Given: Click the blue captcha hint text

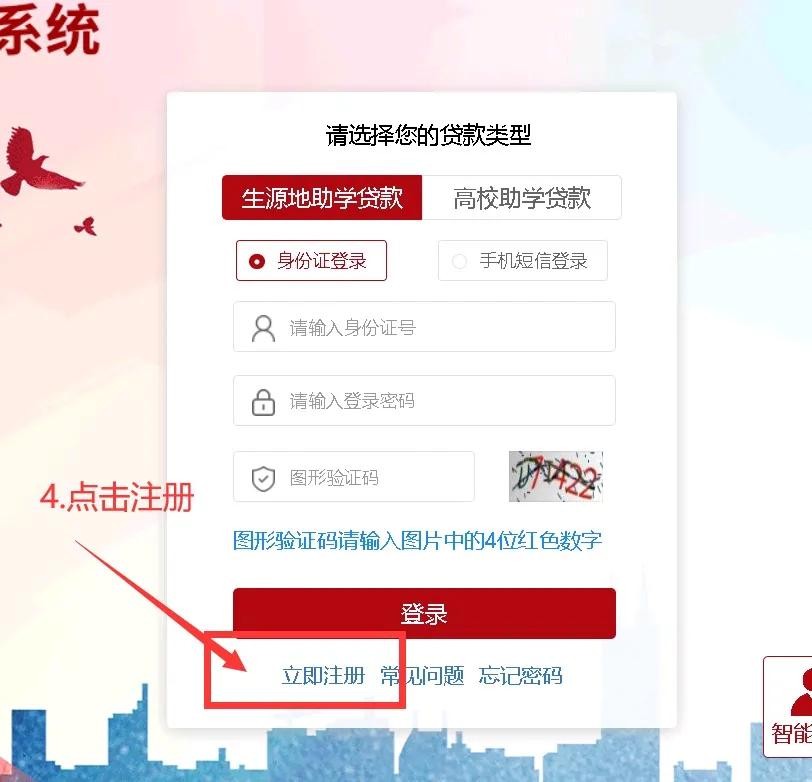Looking at the screenshot, I should 417,541.
